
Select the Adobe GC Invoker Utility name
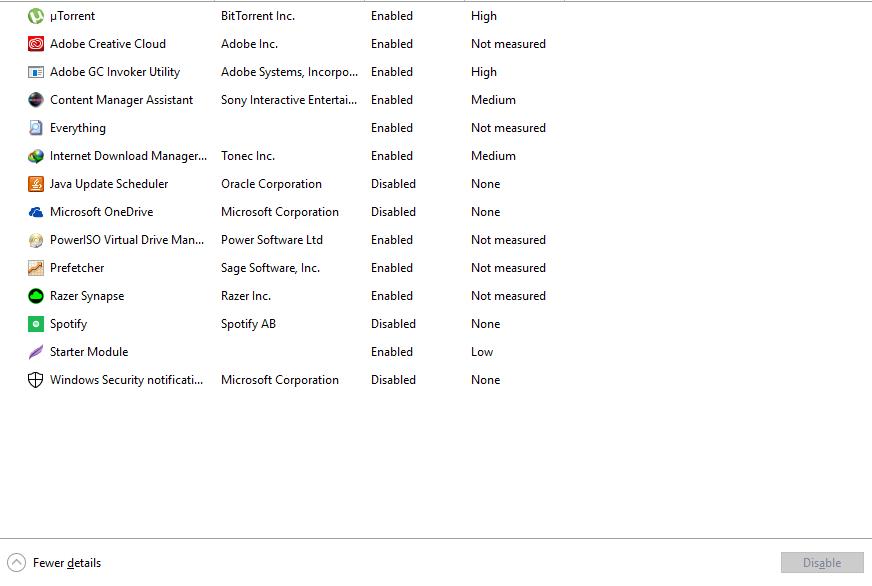[115, 72]
